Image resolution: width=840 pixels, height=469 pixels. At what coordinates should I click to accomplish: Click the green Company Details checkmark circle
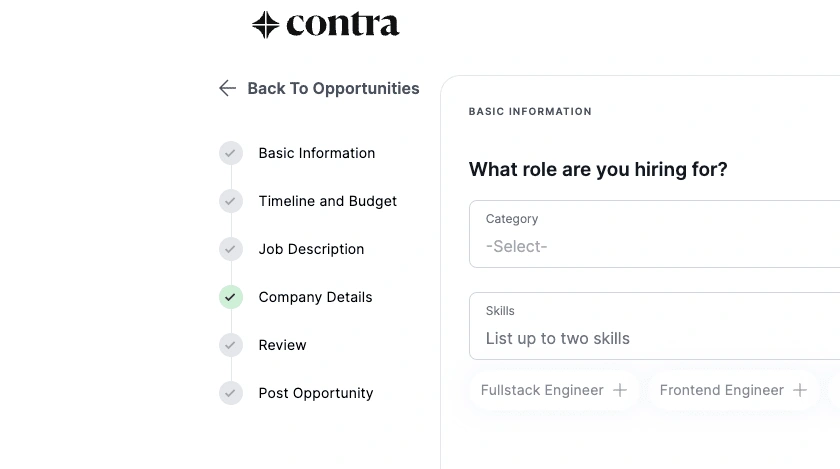(x=231, y=297)
